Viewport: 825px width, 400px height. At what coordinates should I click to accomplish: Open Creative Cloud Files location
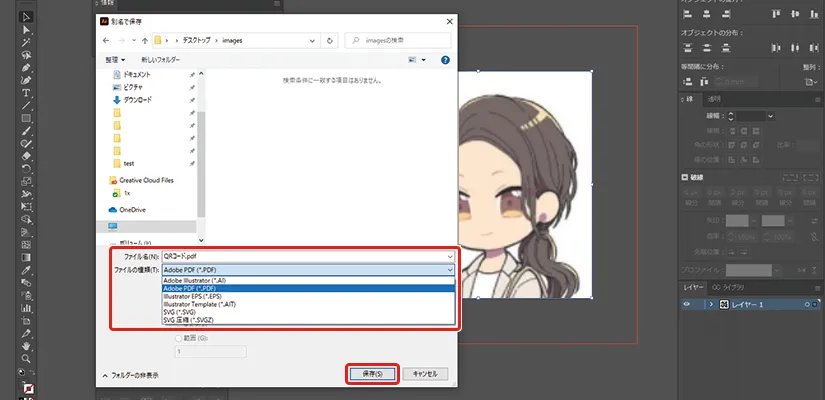(x=141, y=180)
